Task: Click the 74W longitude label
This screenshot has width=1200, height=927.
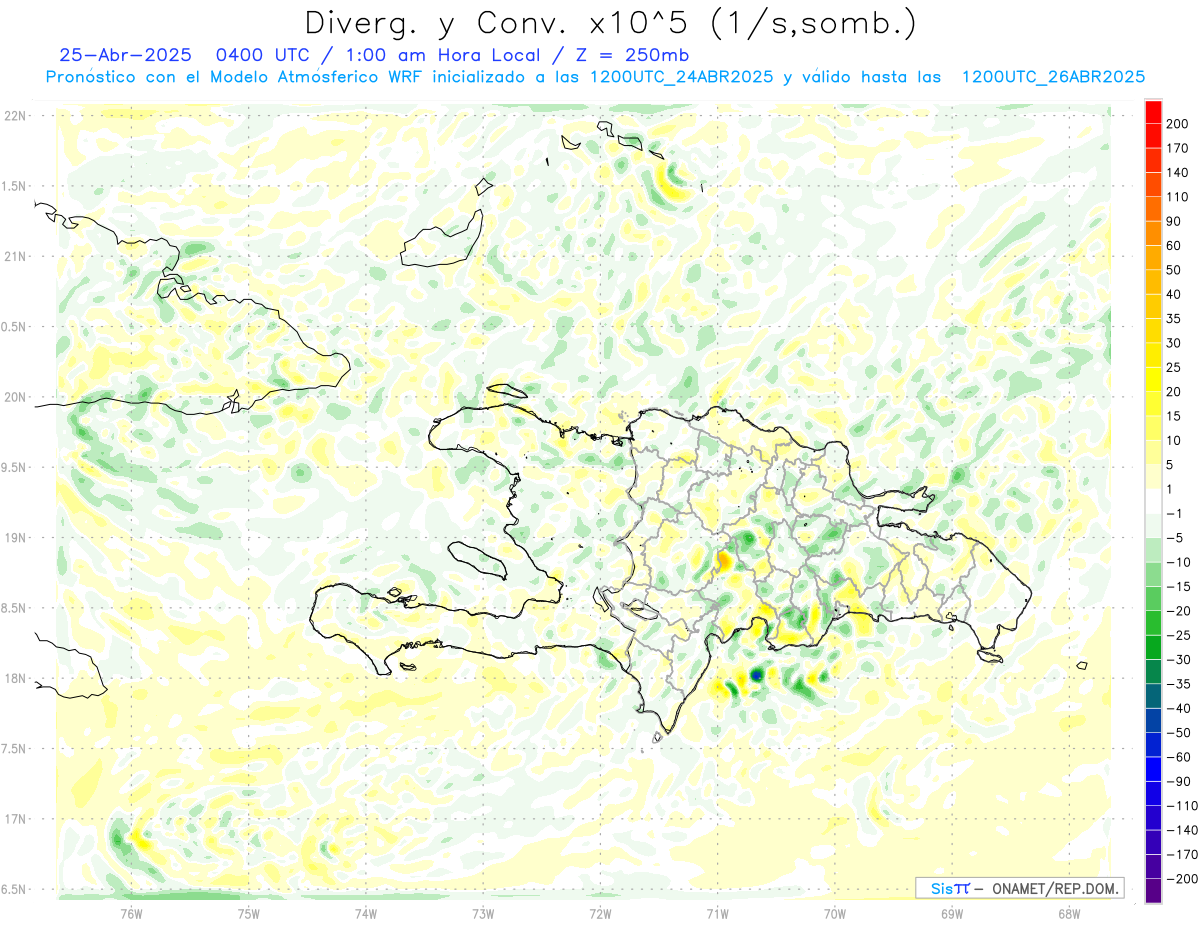Action: point(365,913)
